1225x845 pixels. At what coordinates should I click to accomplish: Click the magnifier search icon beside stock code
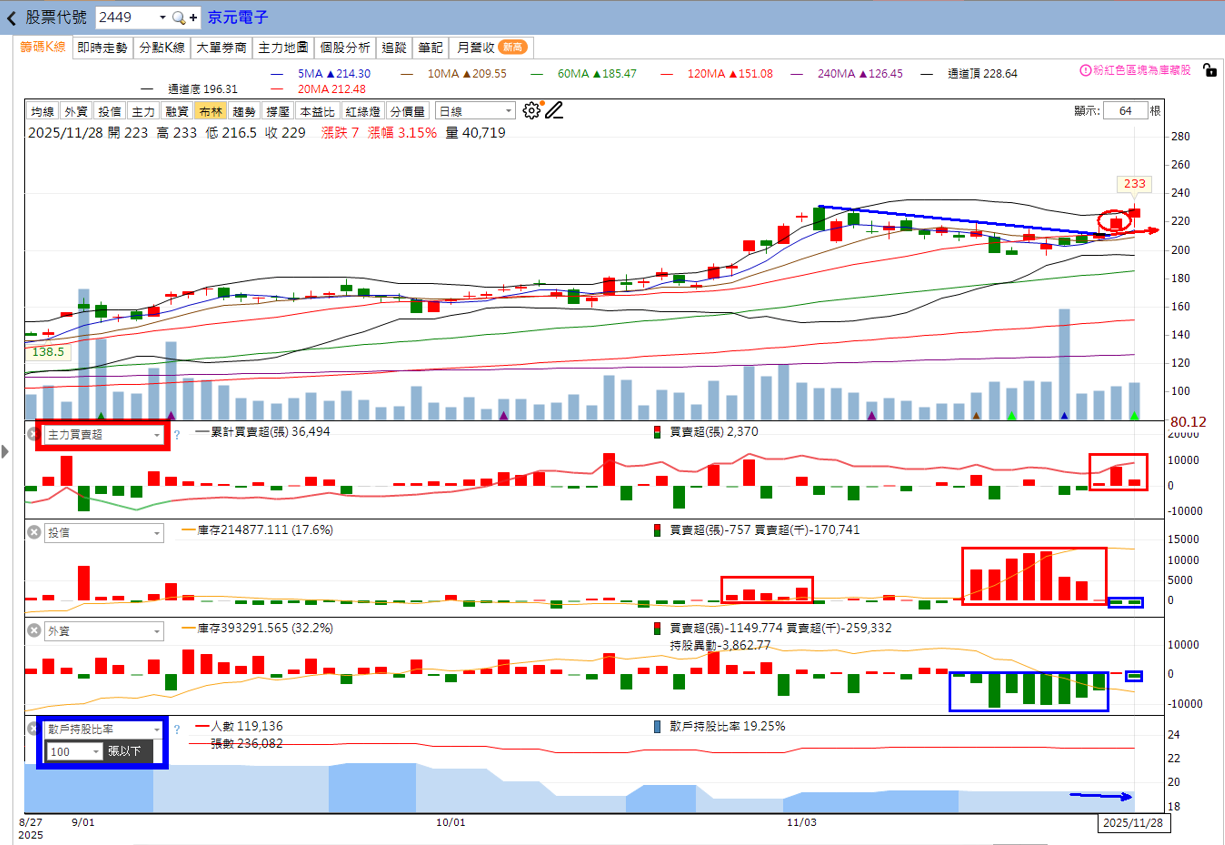pos(179,18)
